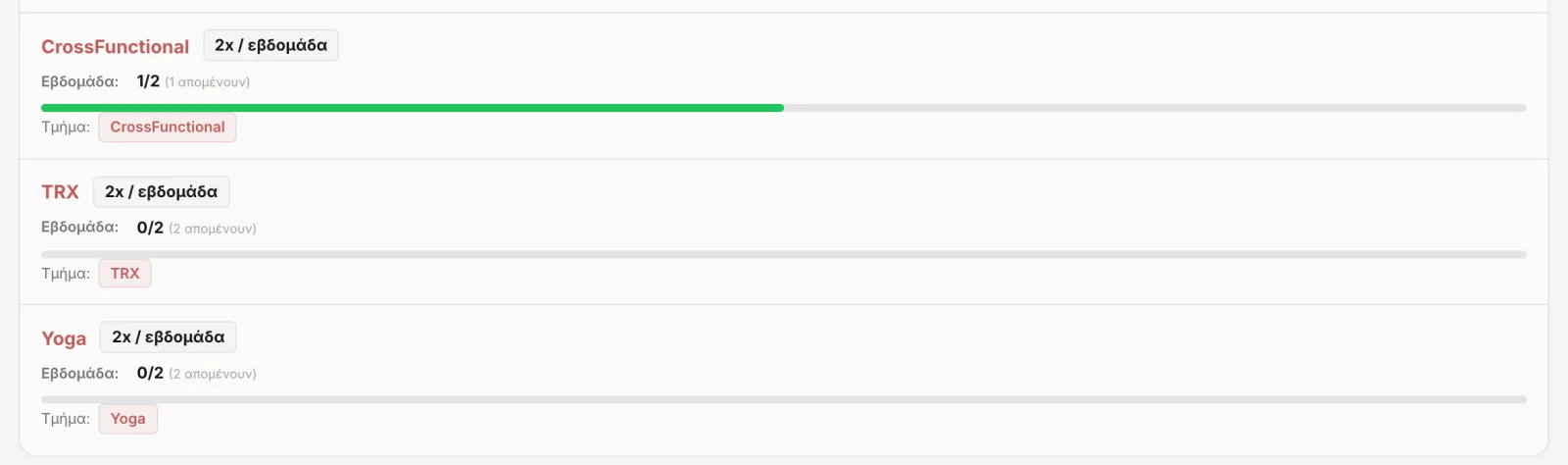Select the 0/2 weekly count for Yoga
This screenshot has width=1568, height=465.
click(x=150, y=373)
